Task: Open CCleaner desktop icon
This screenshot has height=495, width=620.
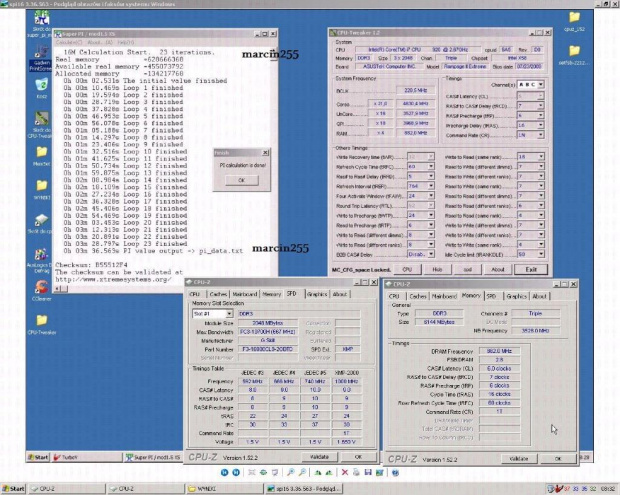Action: [x=42, y=291]
